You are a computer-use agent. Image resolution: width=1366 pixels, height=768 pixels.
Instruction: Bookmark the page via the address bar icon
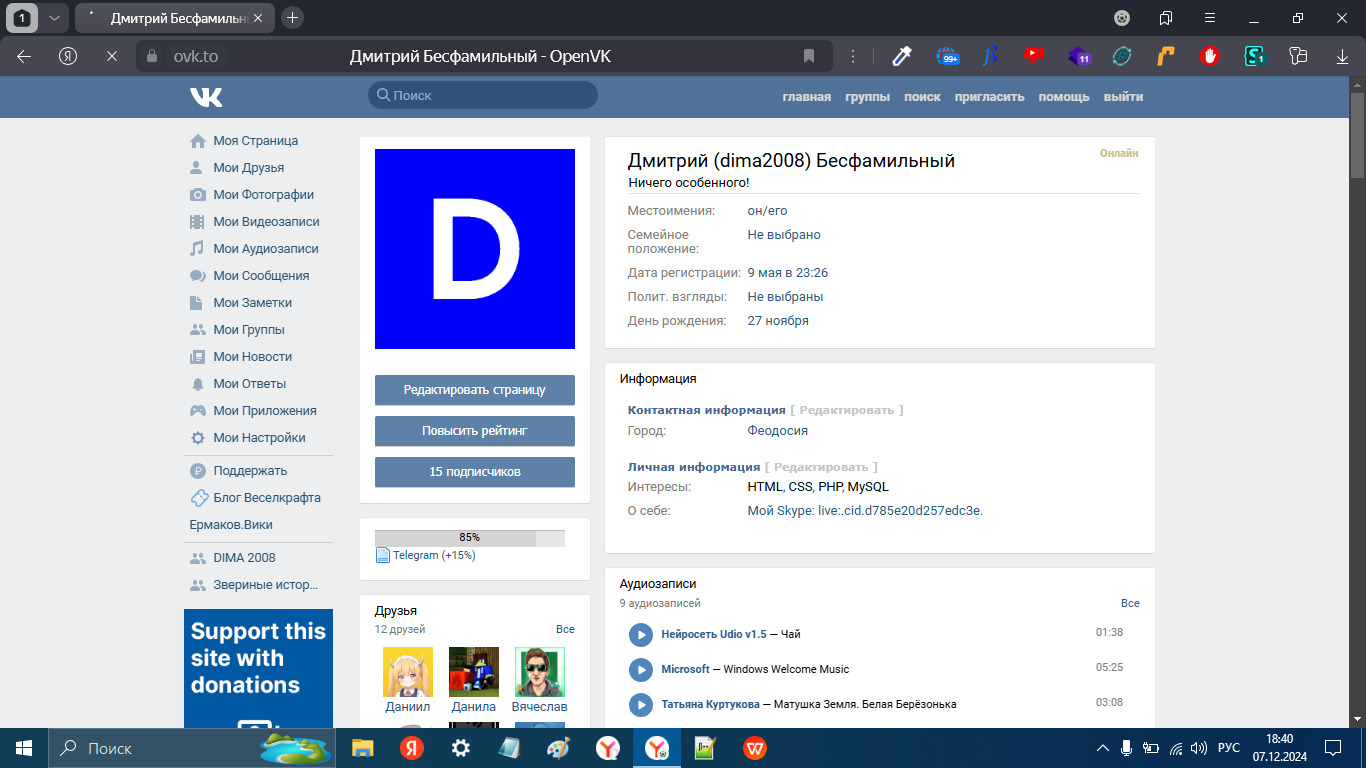[x=809, y=56]
